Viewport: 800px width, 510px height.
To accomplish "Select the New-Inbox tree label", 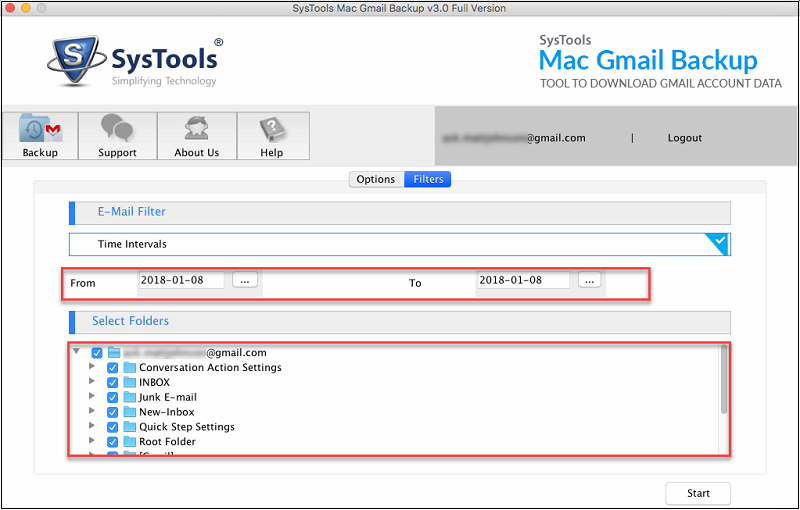I will pyautogui.click(x=167, y=412).
